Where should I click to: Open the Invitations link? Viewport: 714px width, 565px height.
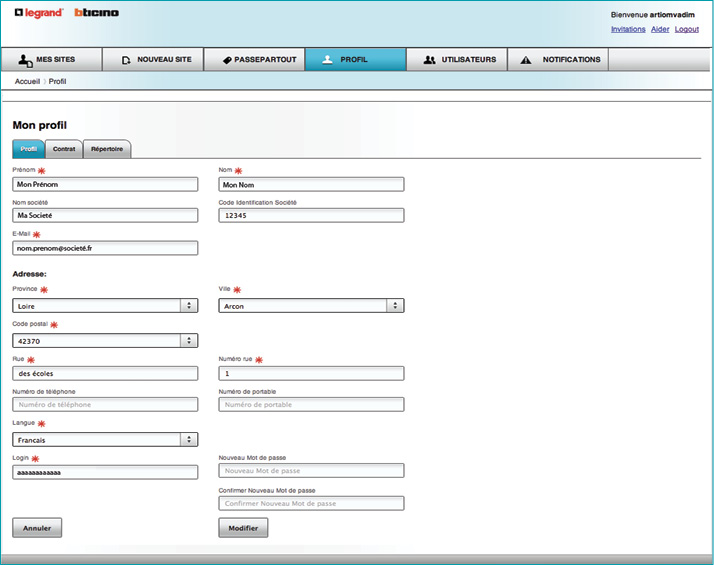tap(628, 29)
